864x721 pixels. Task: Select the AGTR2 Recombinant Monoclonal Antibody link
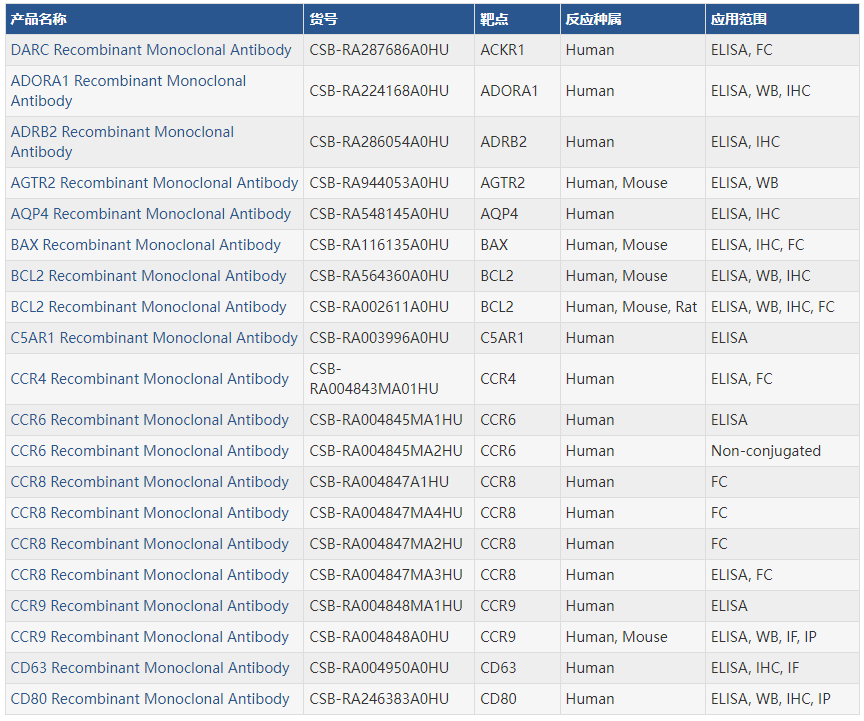click(x=154, y=183)
